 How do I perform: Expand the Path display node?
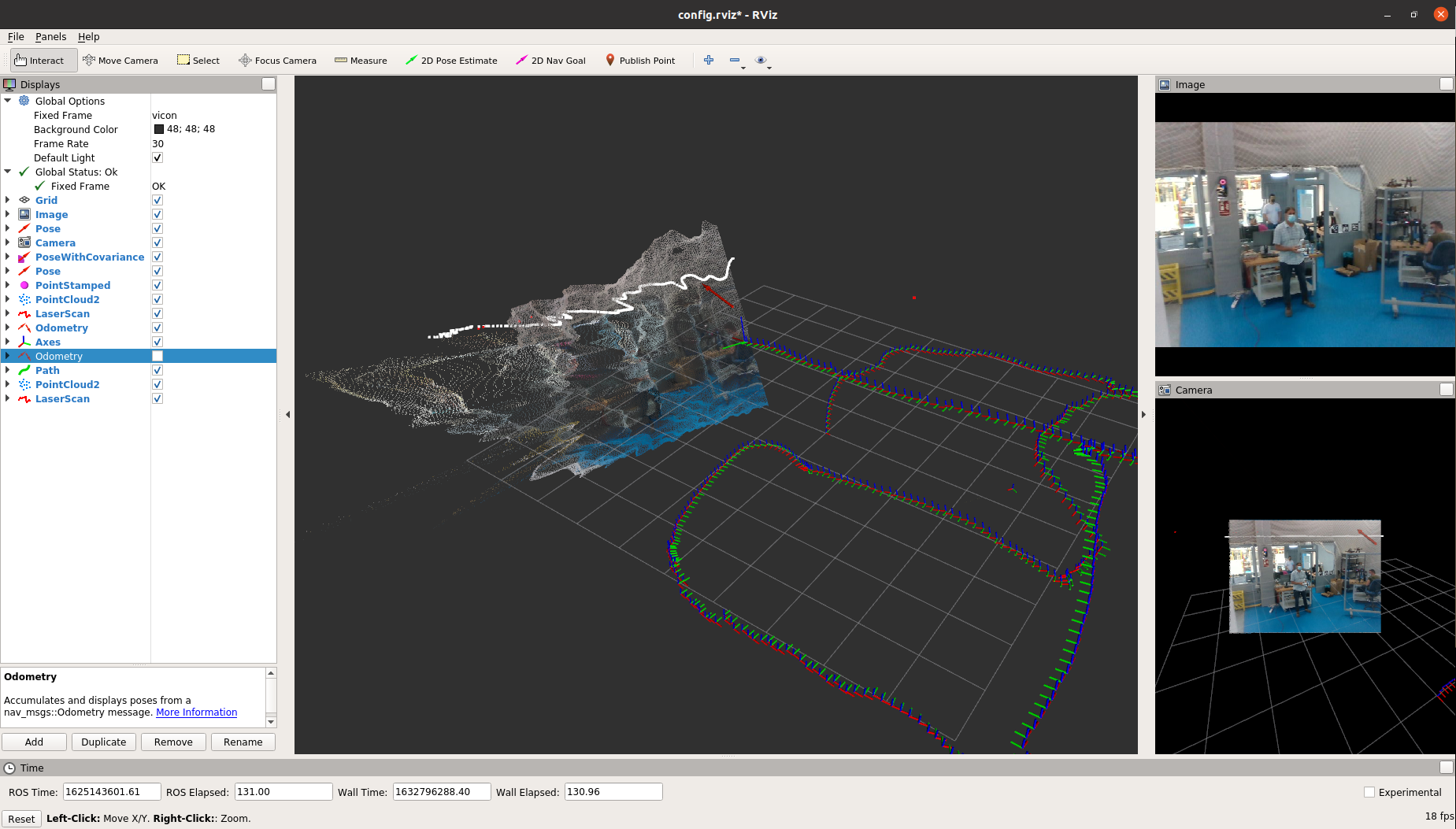pos(8,370)
